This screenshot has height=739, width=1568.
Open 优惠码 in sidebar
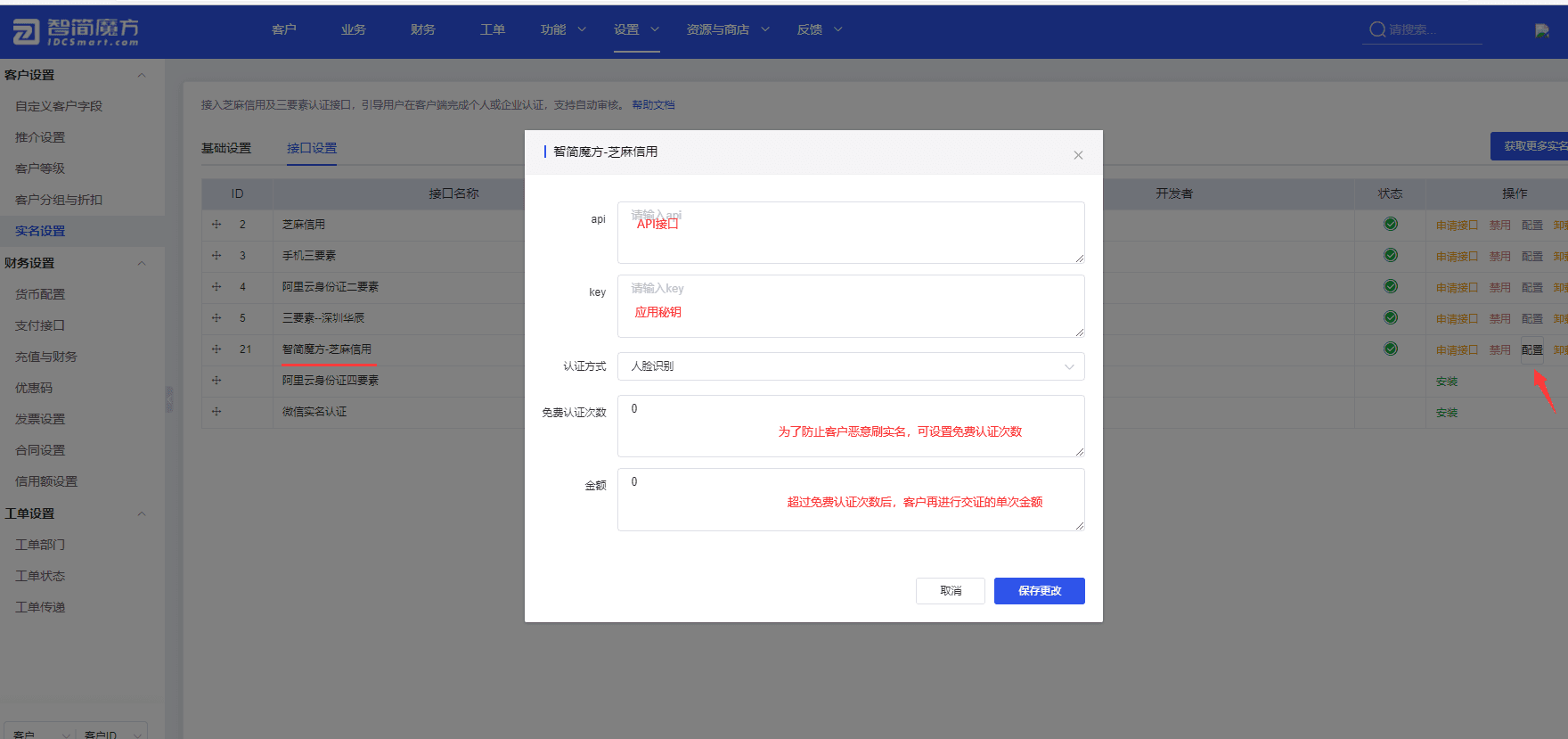(34, 388)
